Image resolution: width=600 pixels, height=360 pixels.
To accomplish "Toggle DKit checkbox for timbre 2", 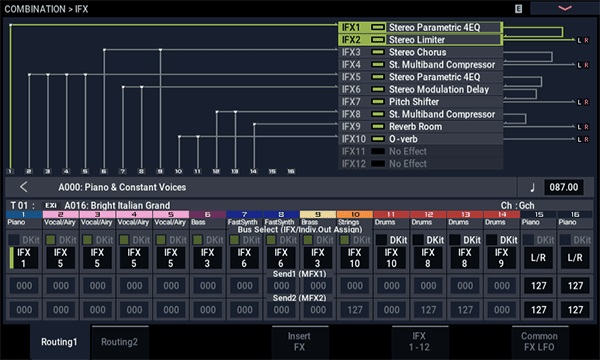I will pyautogui.click(x=51, y=240).
